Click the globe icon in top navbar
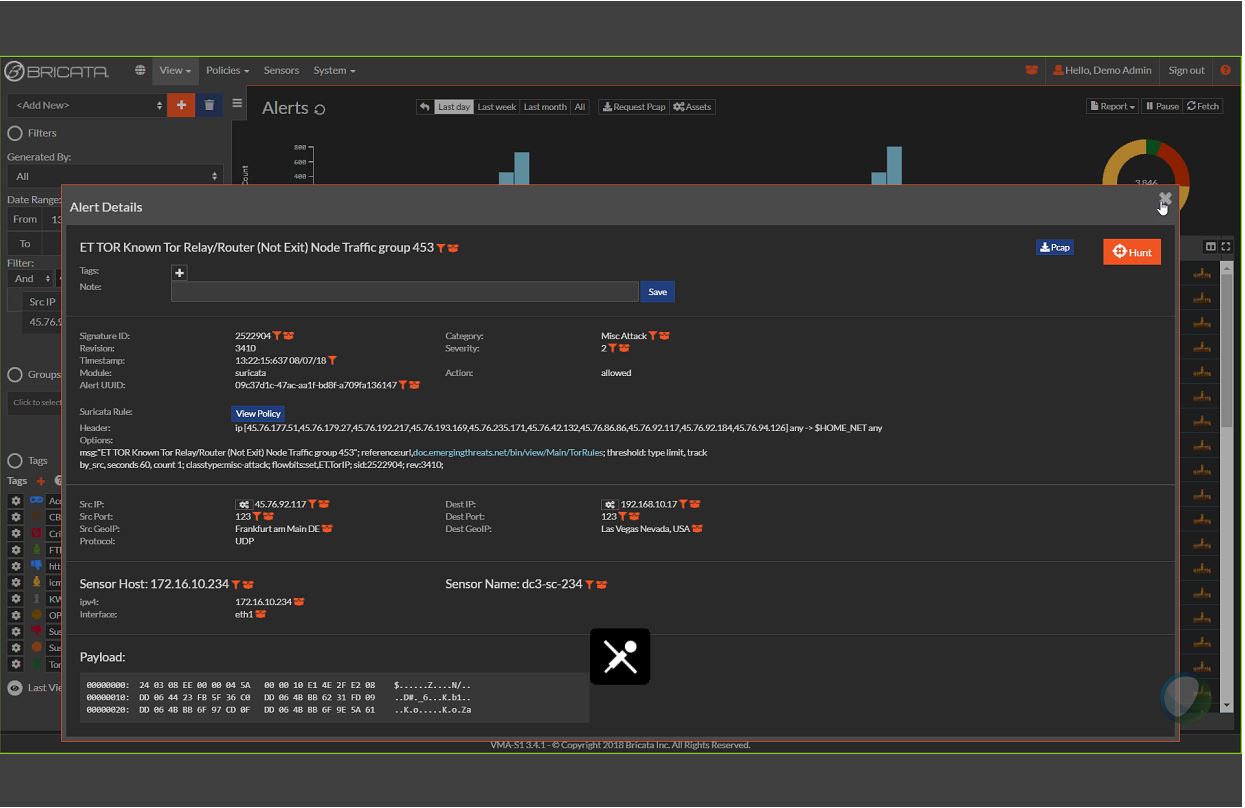1245x808 pixels. (x=140, y=70)
